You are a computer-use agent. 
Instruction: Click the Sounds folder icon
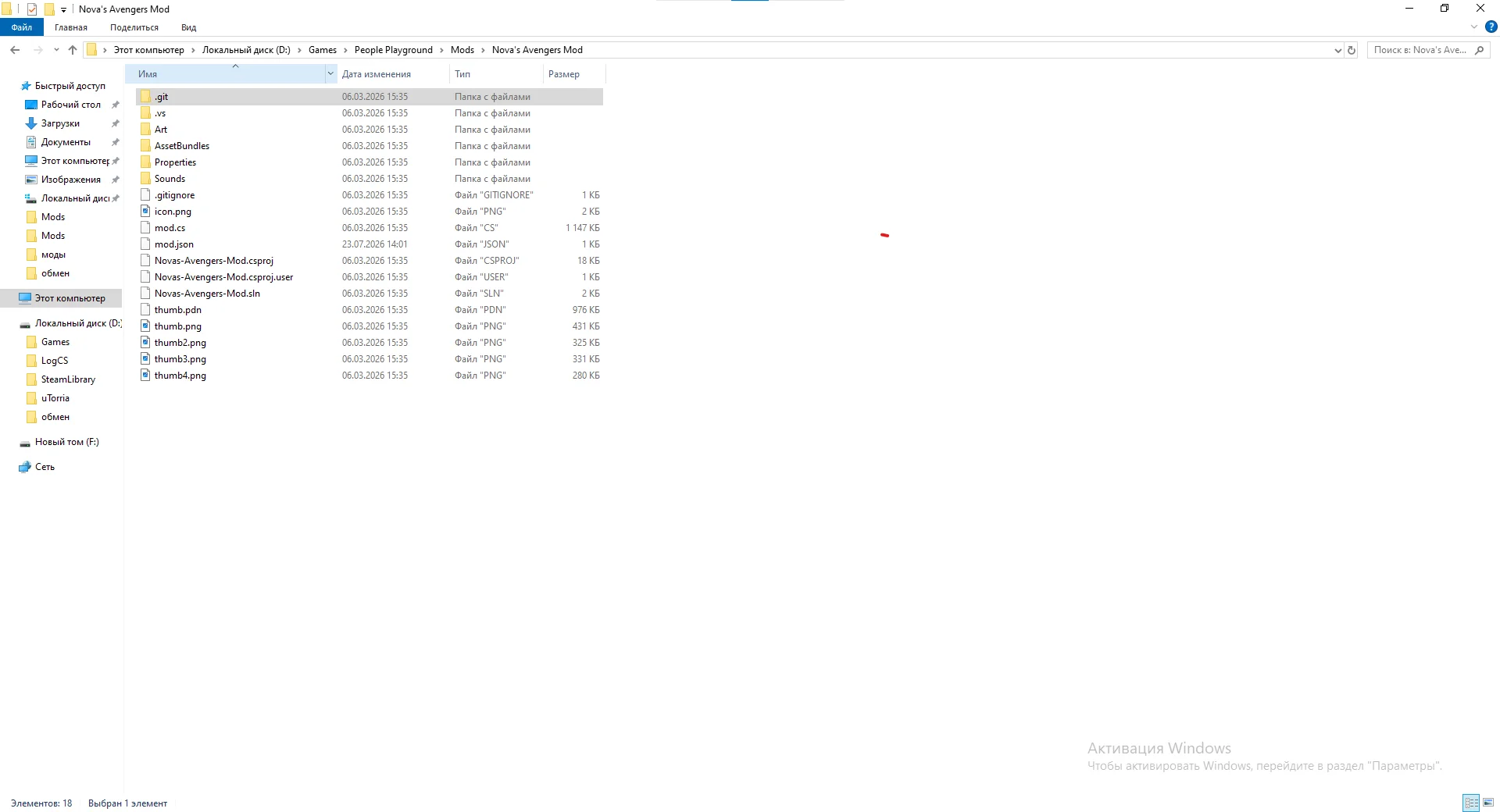tap(145, 179)
